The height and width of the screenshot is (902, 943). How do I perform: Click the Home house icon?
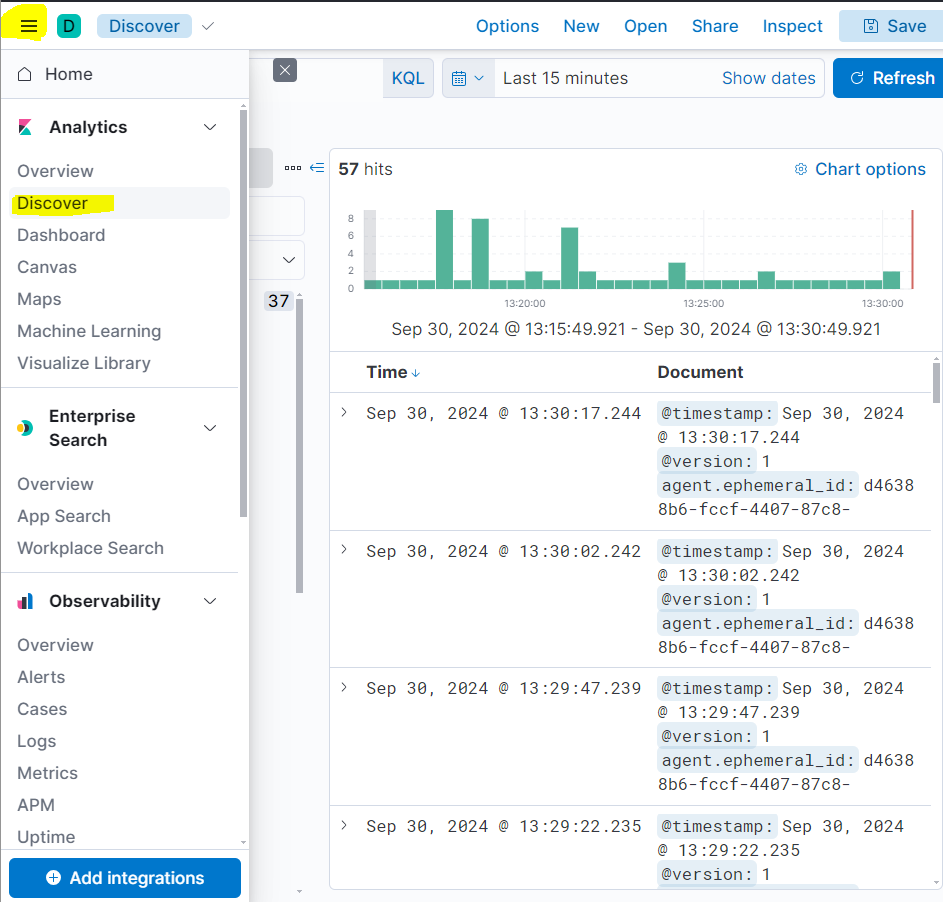(x=25, y=74)
